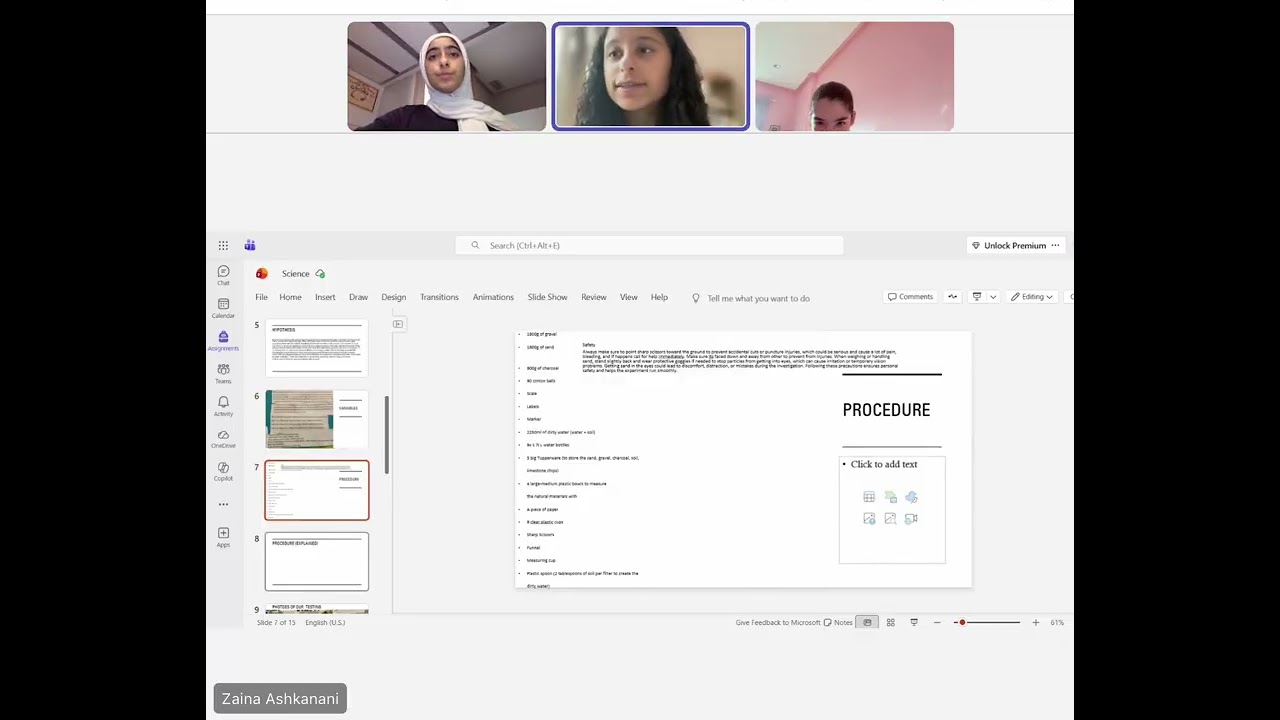1280x720 pixels.
Task: Click the PowerPoint app logo
Action: 262,273
